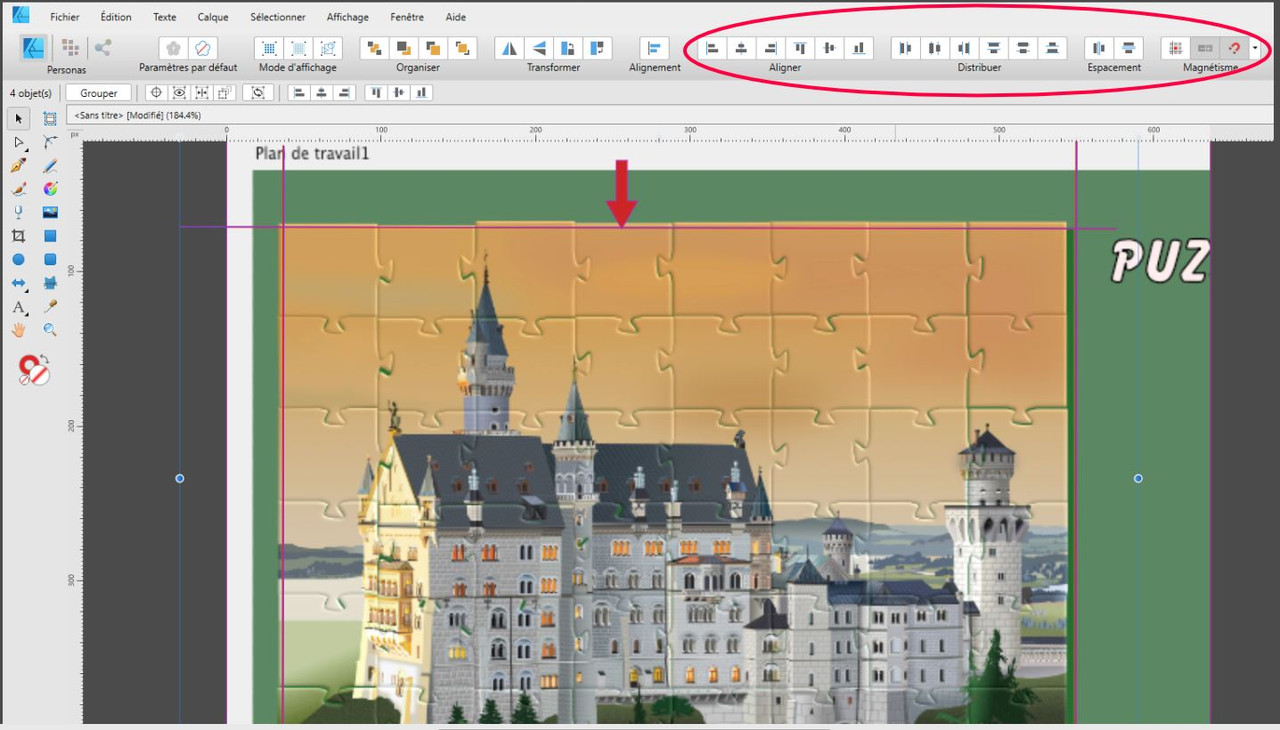Toggle force pixel alignment in Magnétisme
The width and height of the screenshot is (1280, 730).
(x=1176, y=47)
